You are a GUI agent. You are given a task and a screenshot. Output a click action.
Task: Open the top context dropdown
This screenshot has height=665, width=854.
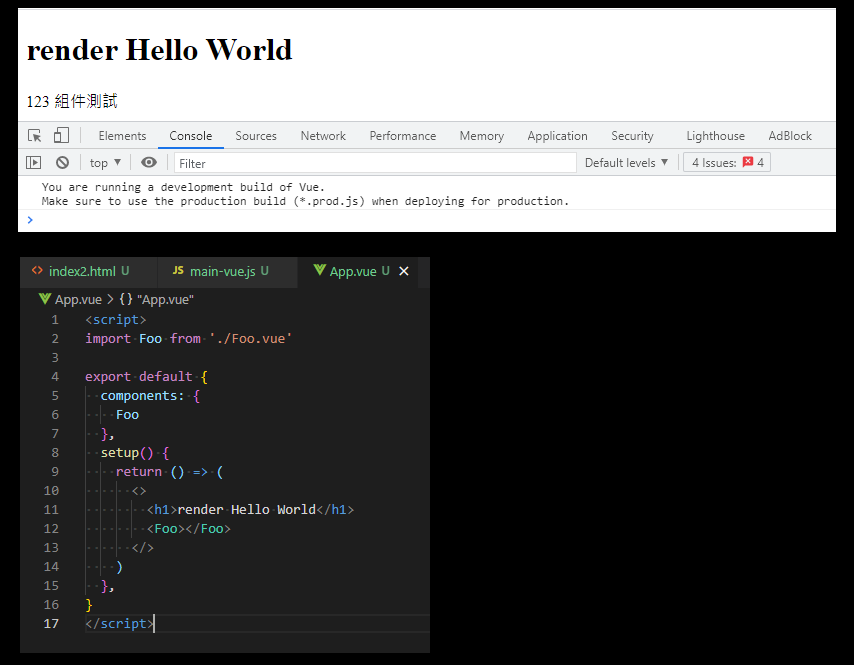[105, 163]
